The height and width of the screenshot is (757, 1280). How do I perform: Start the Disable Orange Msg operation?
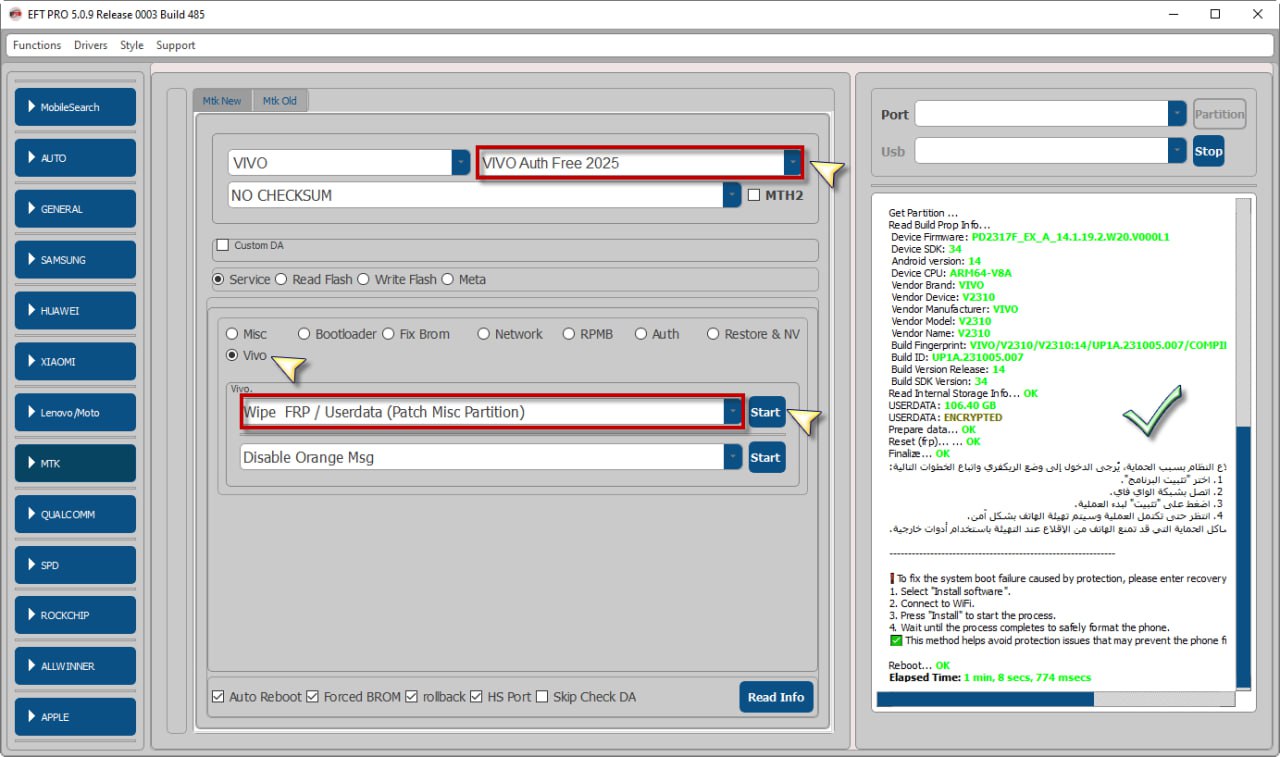point(766,457)
